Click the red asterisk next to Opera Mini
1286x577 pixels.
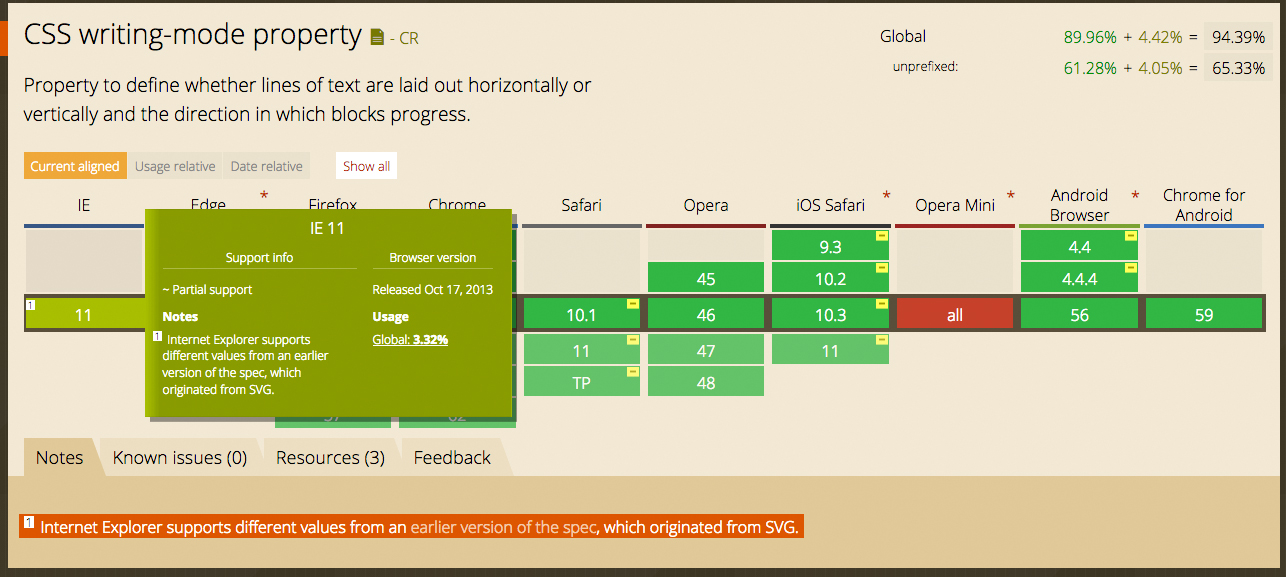pos(1011,195)
